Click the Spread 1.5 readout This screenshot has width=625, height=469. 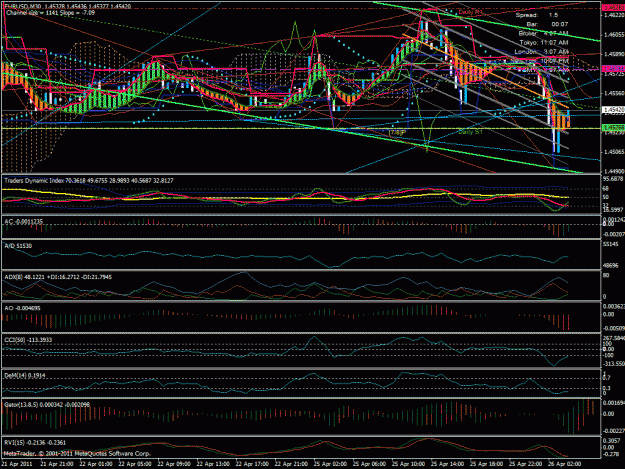(x=537, y=15)
